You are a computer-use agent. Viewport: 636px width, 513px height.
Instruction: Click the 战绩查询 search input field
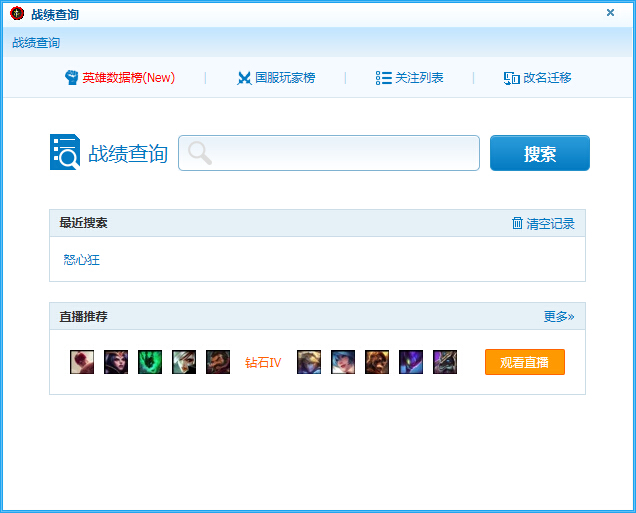pyautogui.click(x=329, y=153)
